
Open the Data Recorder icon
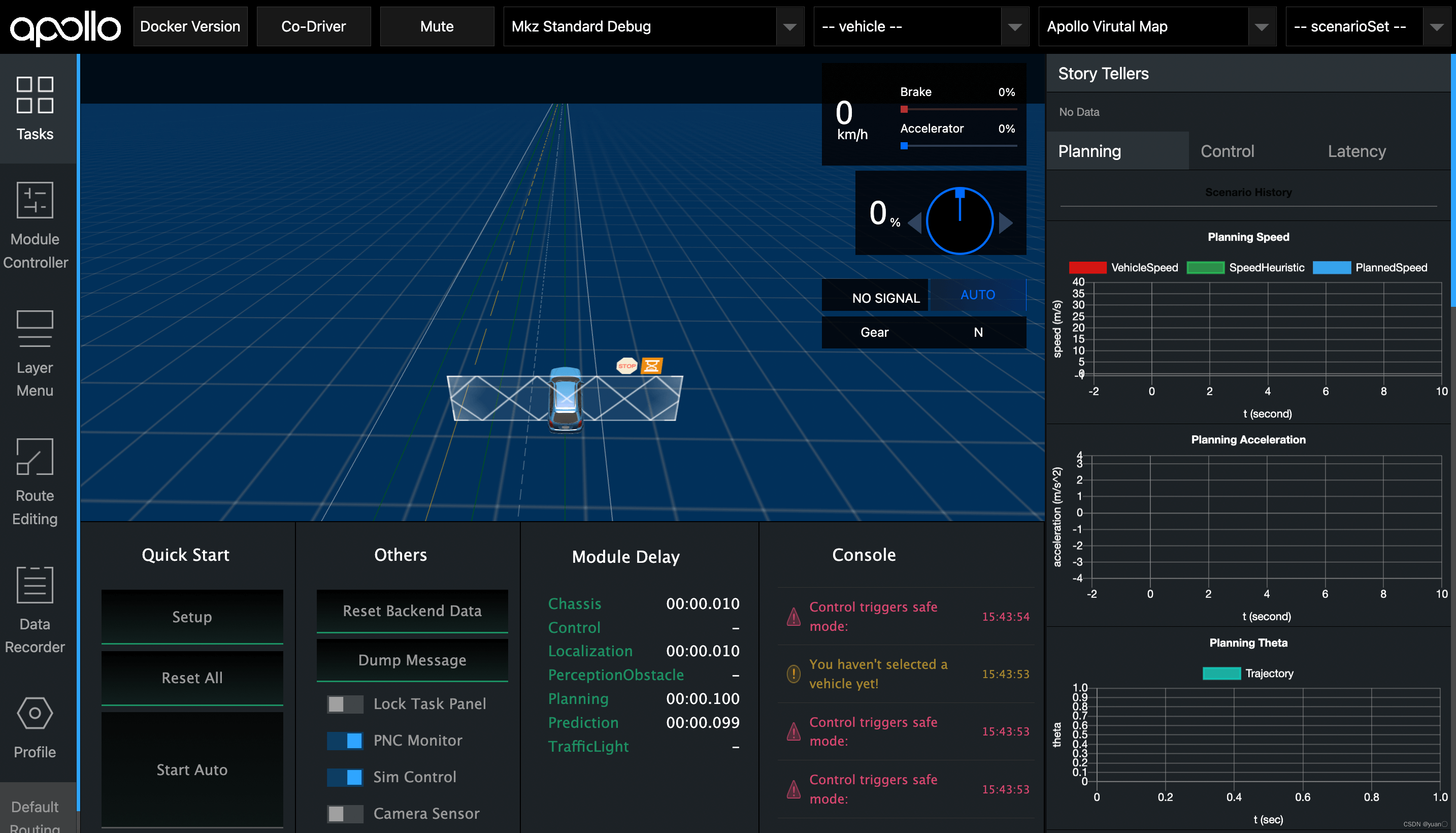[35, 585]
